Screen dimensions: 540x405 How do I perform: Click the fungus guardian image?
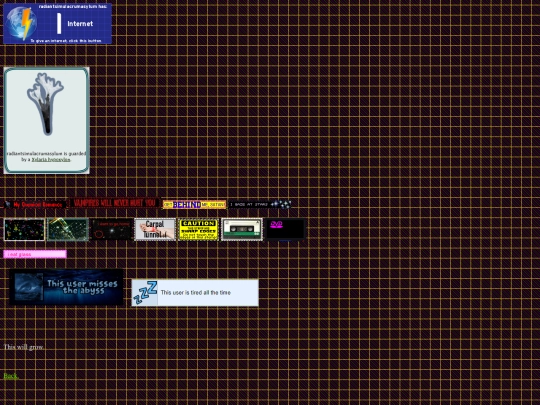tap(45, 104)
